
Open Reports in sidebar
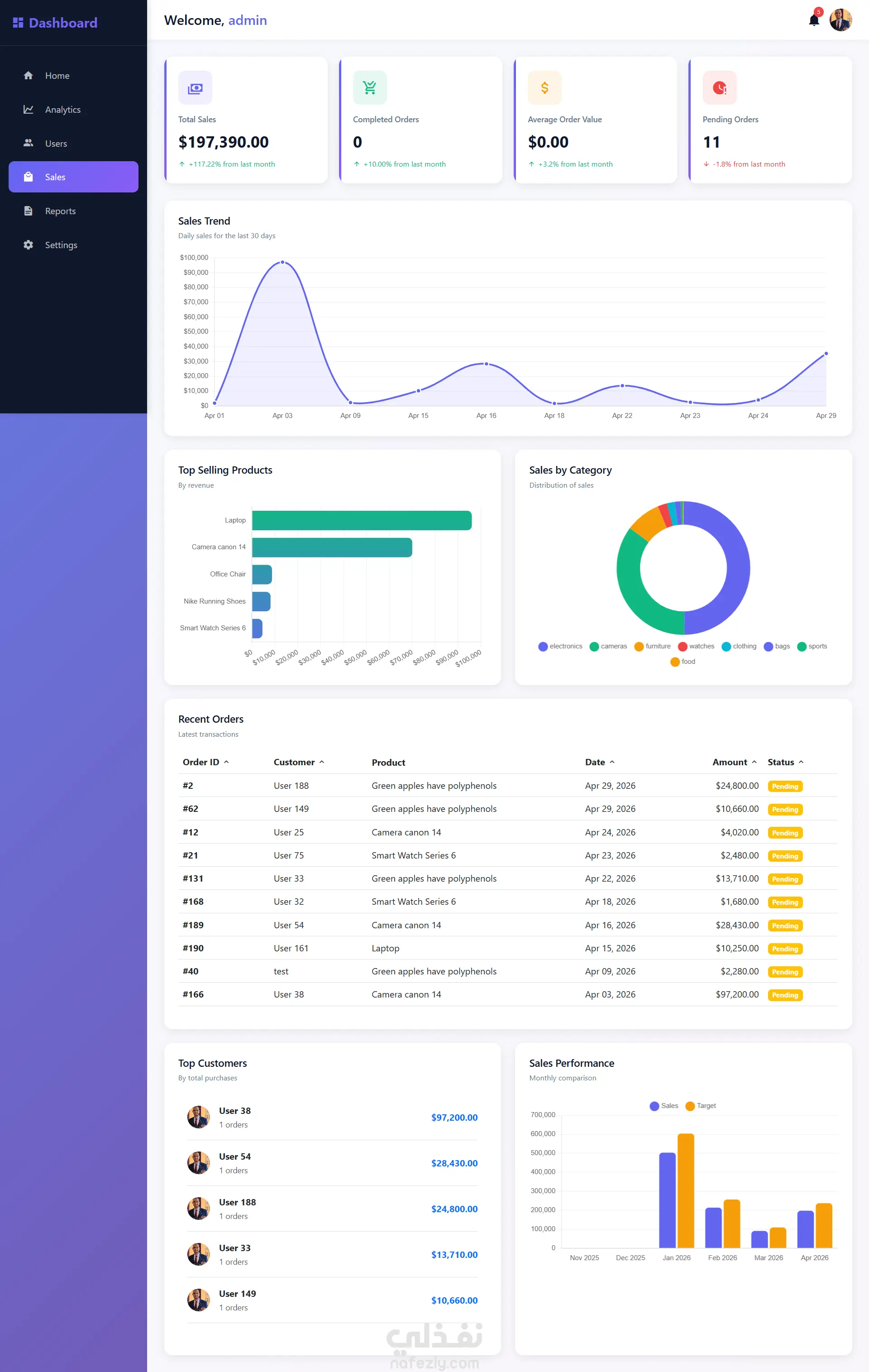click(x=73, y=211)
